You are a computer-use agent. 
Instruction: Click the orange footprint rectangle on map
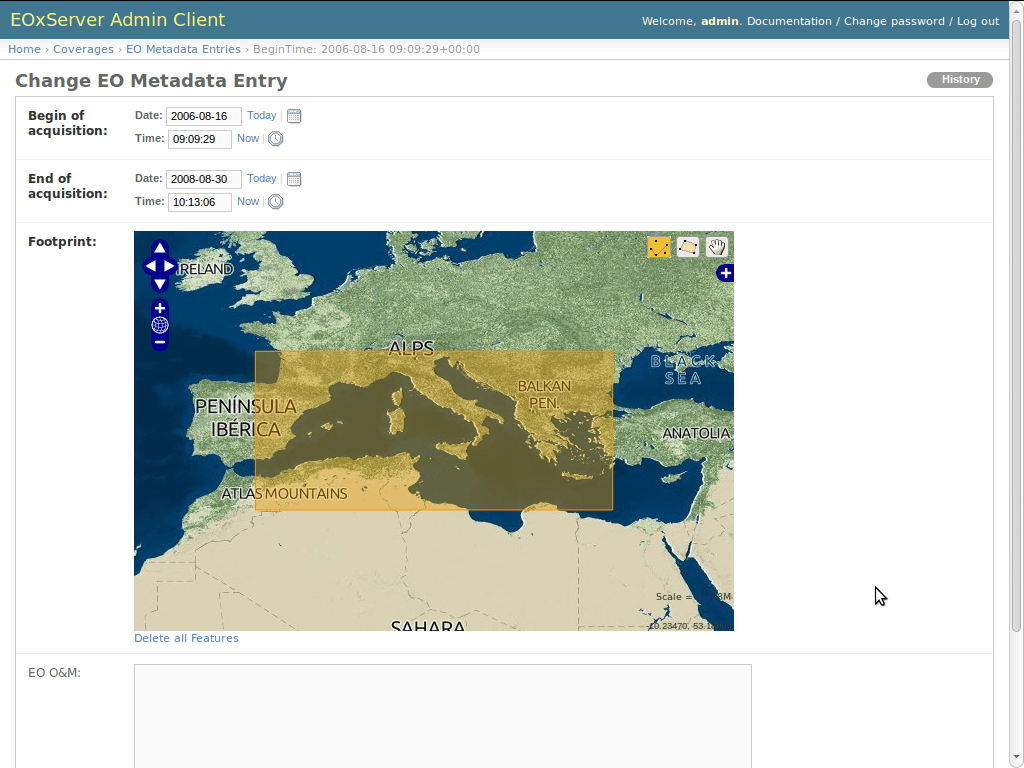(434, 430)
